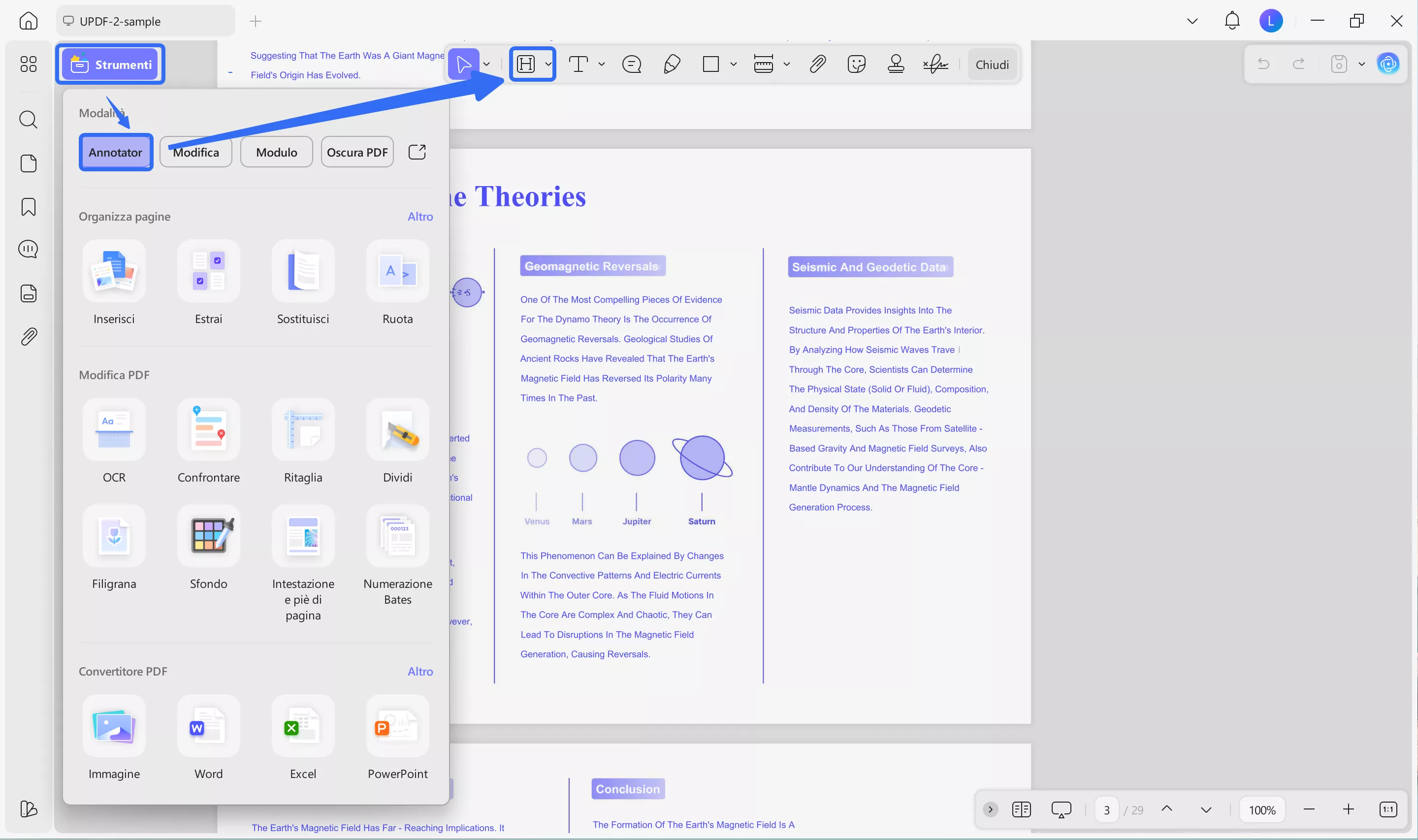This screenshot has width=1418, height=840.
Task: Expand the highlight tool dropdown arrow
Action: 548,64
